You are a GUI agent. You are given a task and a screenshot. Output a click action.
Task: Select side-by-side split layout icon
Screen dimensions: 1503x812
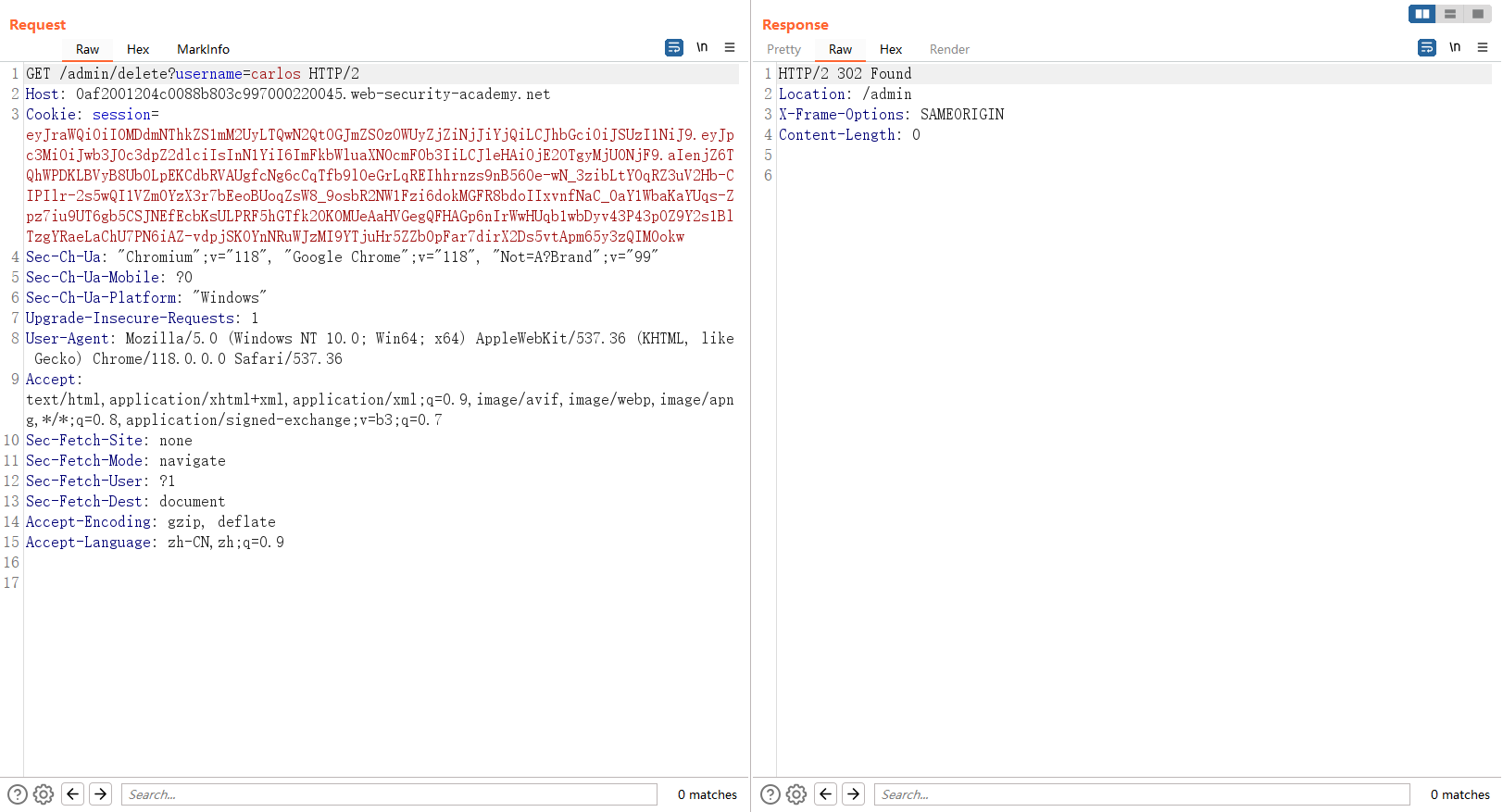click(1422, 14)
